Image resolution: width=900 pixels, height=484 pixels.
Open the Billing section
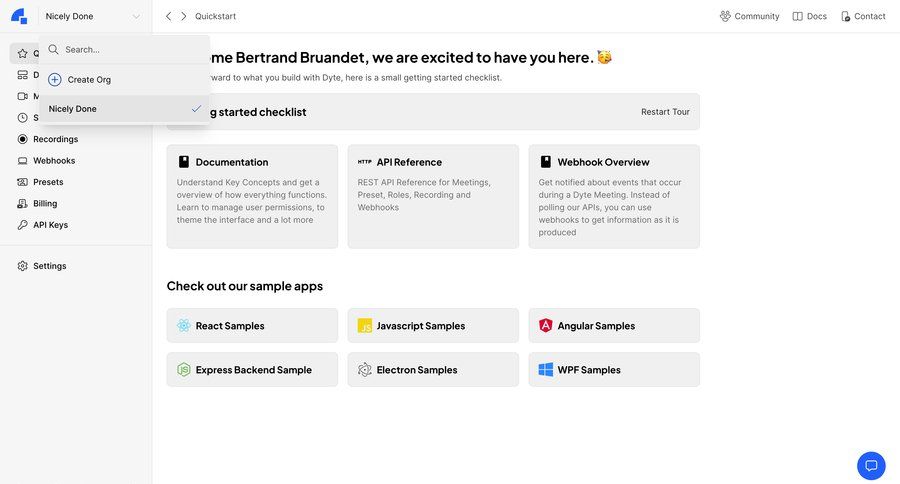(x=45, y=203)
